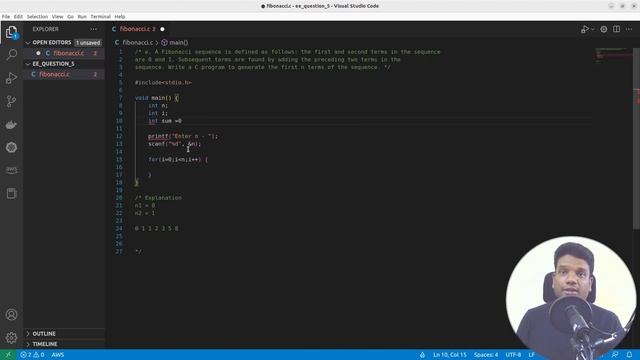Click the editor toolbar gear icon

(x=604, y=29)
